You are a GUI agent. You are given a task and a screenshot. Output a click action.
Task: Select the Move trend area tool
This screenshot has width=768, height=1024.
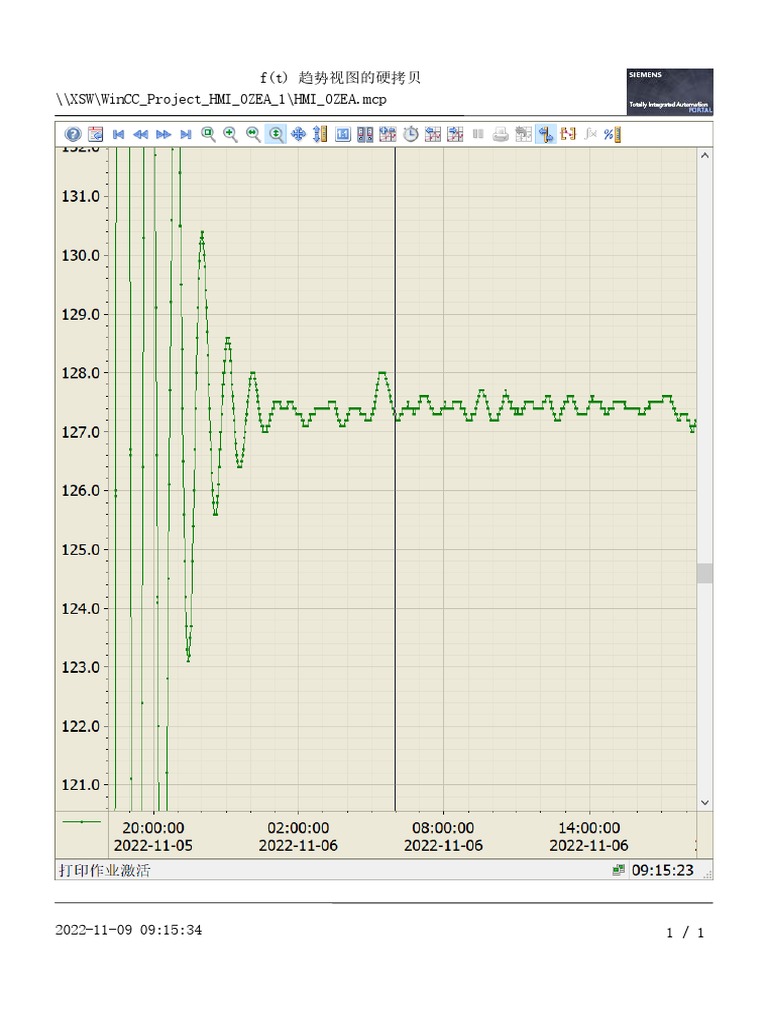click(298, 135)
